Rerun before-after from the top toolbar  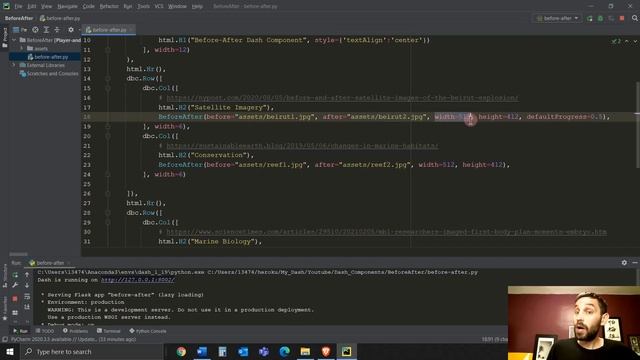589,18
